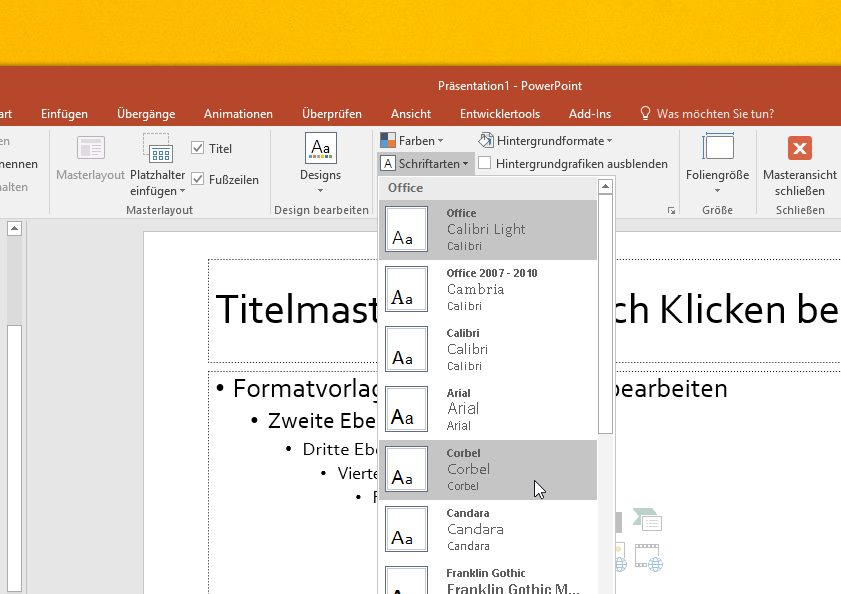This screenshot has height=594, width=841.
Task: Open the Entwicklertools tab
Action: (500, 114)
